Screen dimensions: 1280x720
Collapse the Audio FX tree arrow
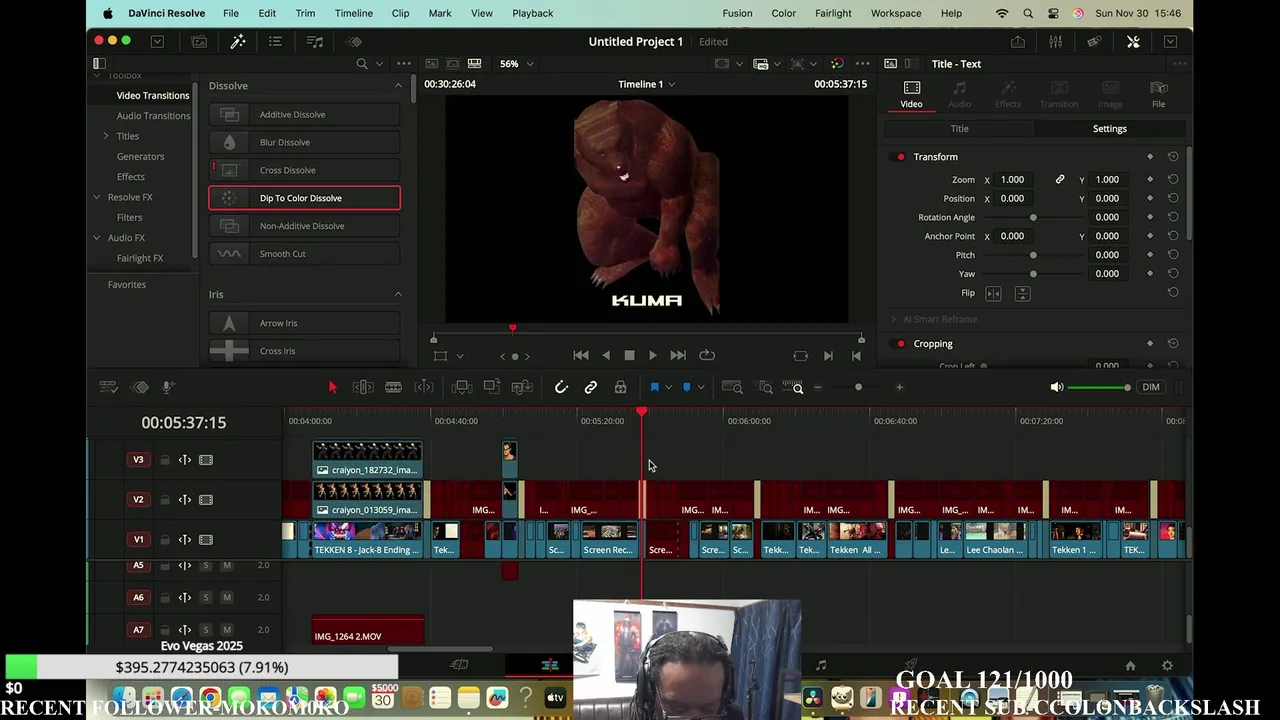[97, 238]
